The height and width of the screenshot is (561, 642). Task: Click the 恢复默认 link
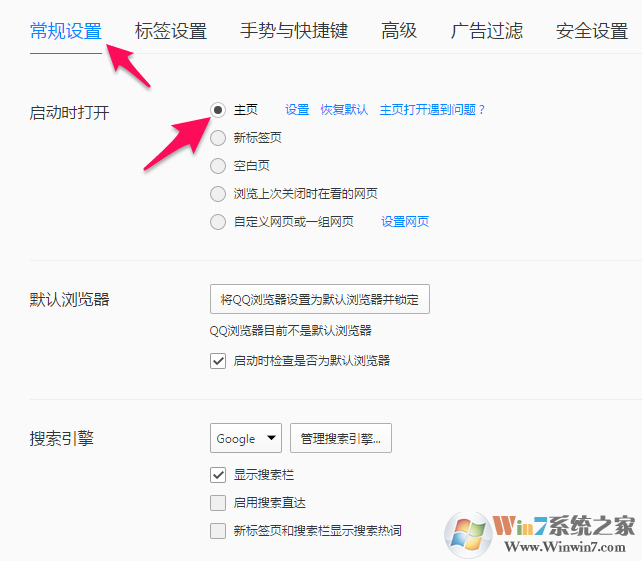[x=344, y=110]
